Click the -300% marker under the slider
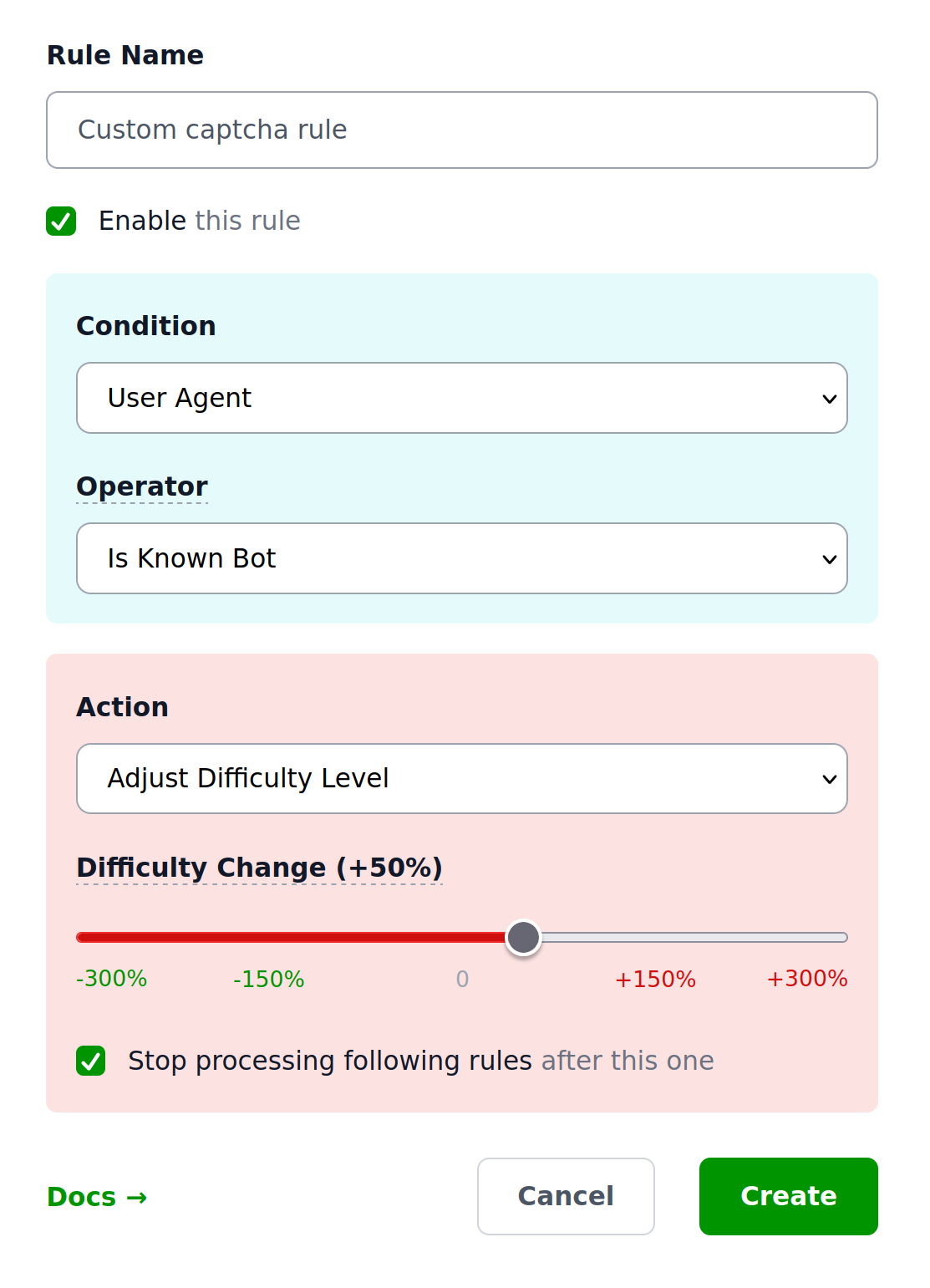This screenshot has width=930, height=1288. pyautogui.click(x=111, y=979)
